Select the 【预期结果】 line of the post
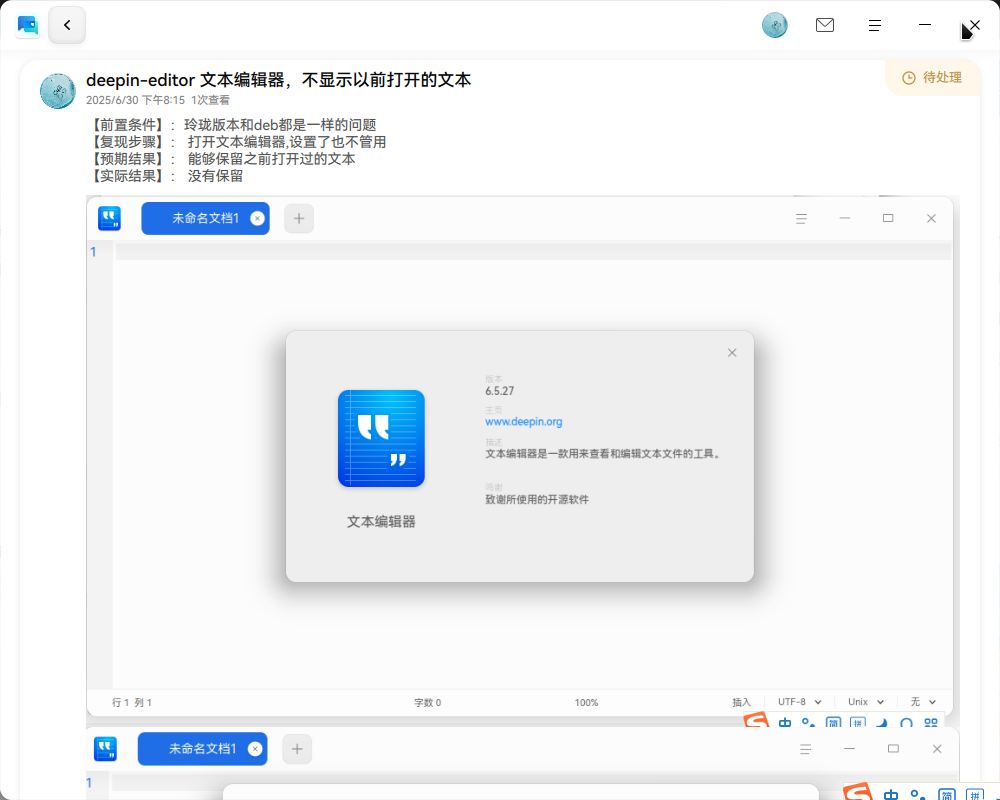This screenshot has height=800, width=1000. click(221, 159)
